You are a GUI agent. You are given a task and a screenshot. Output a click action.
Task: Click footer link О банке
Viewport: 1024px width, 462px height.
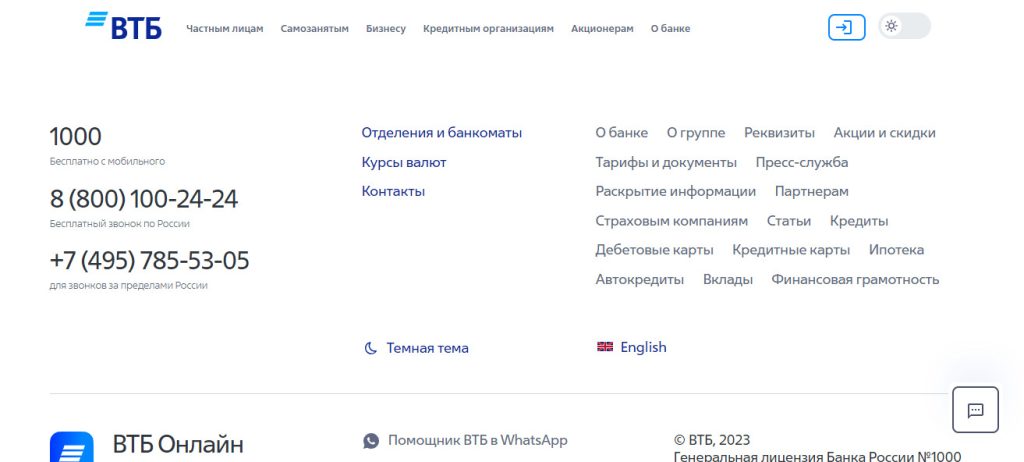point(622,133)
